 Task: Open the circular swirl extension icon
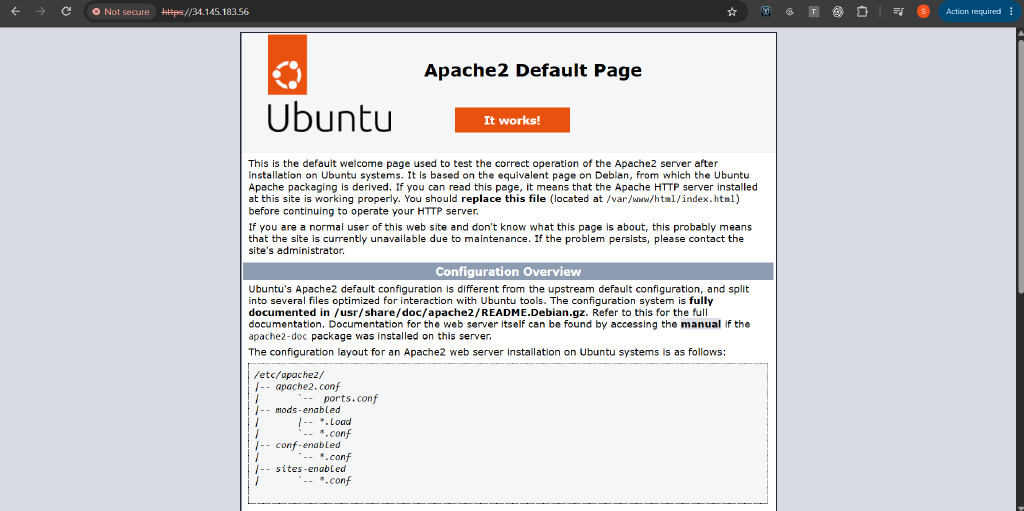(790, 12)
